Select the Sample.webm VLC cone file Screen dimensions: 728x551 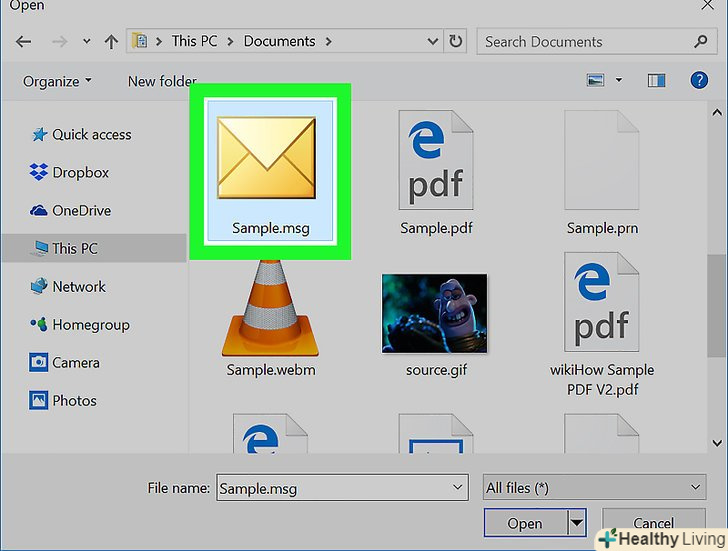coord(270,310)
